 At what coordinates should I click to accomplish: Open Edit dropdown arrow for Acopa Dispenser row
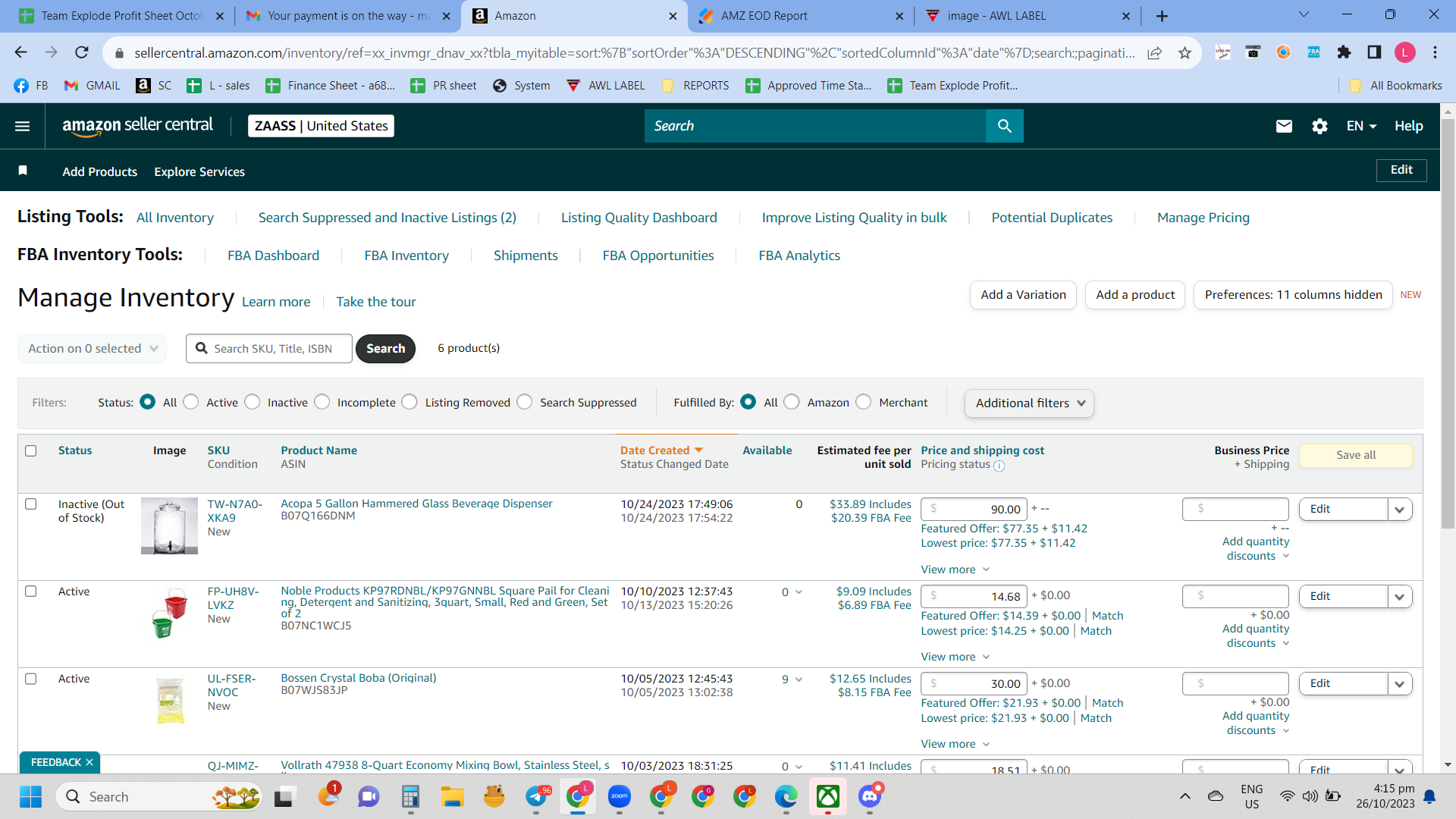click(x=1400, y=510)
